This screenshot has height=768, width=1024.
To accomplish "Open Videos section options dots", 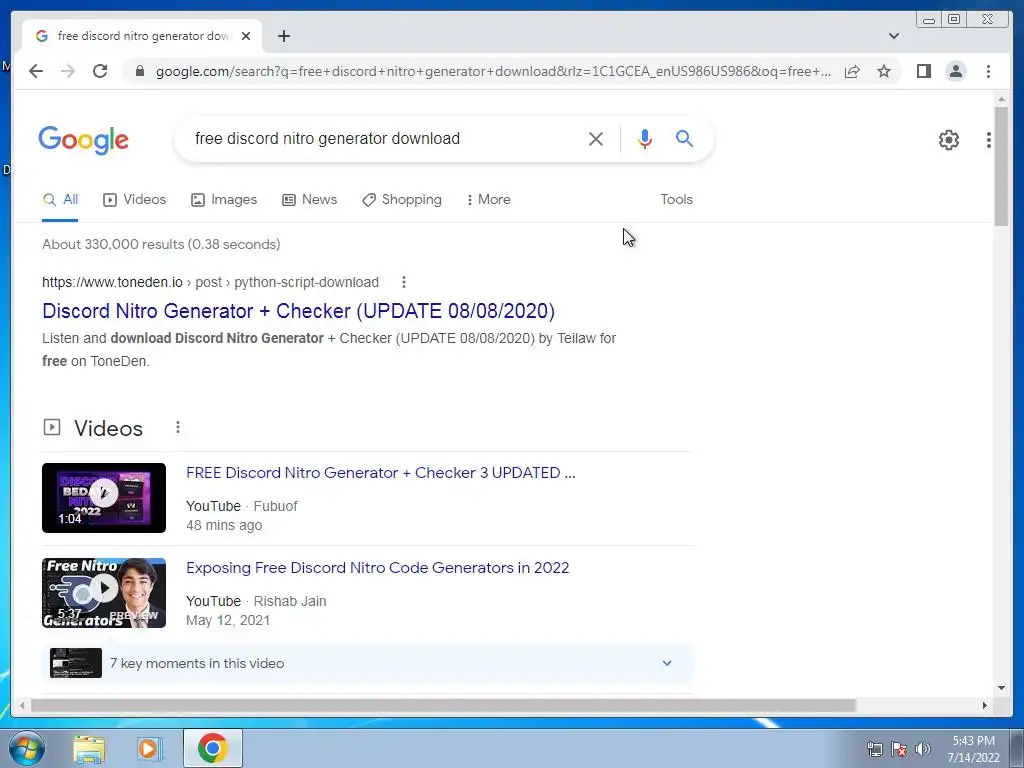I will 178,428.
